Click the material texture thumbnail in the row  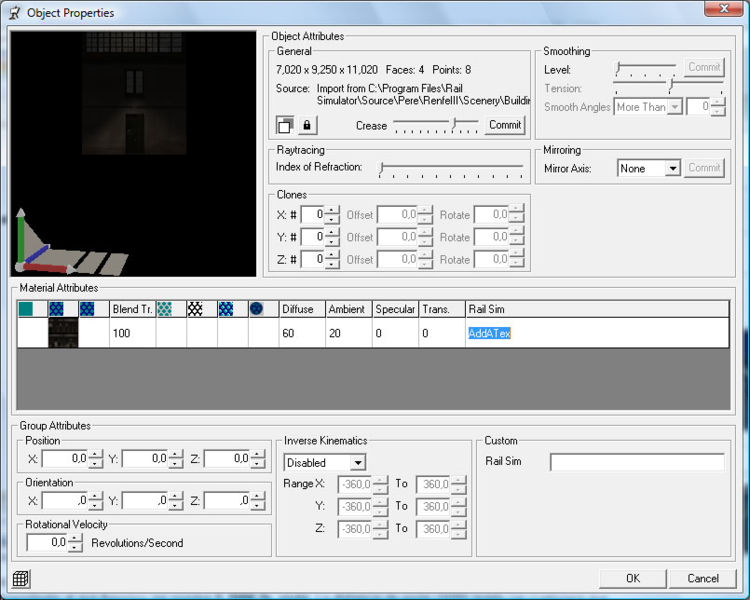click(x=63, y=333)
